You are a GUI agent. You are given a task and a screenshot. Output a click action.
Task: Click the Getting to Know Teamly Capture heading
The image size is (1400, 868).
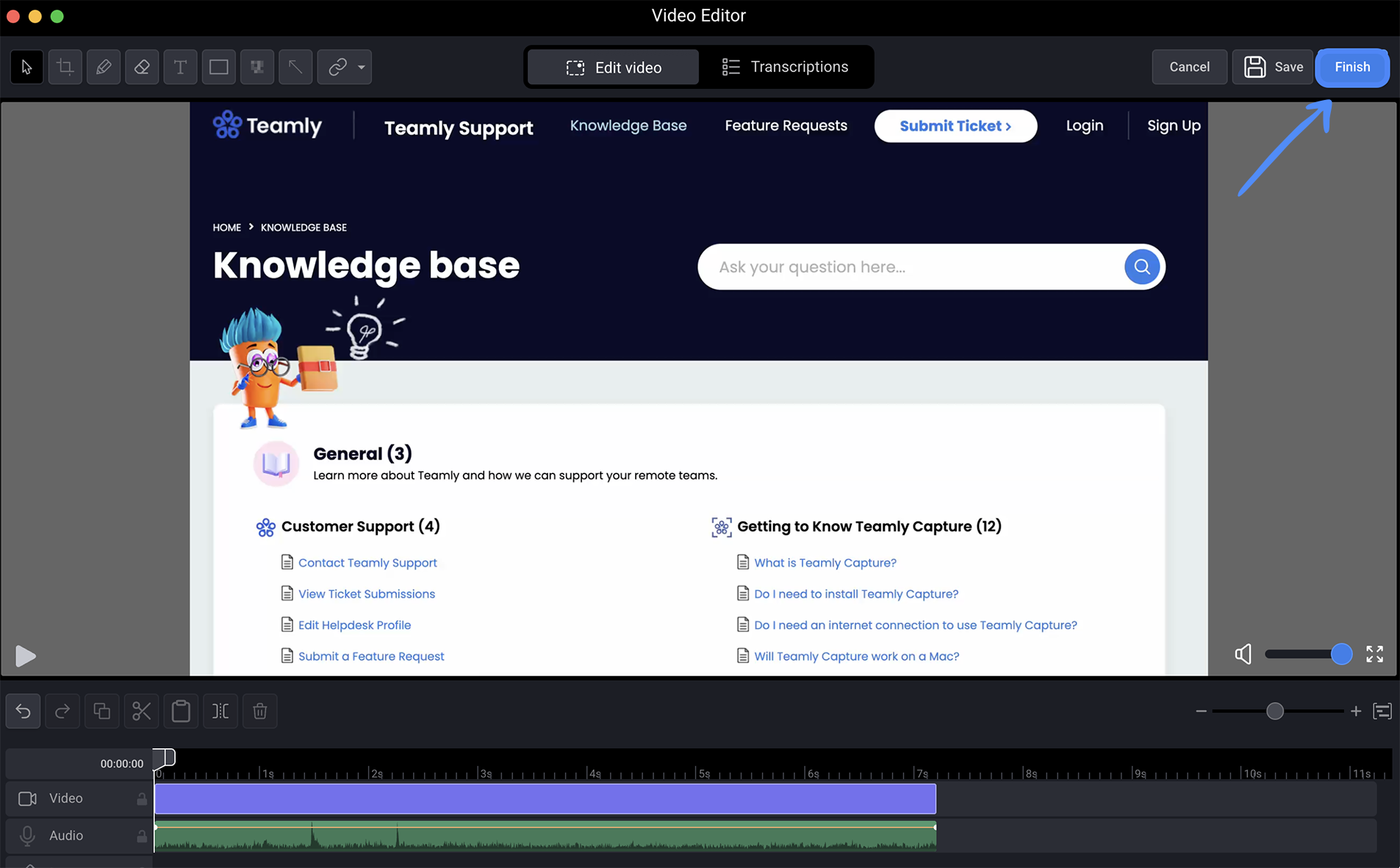pyautogui.click(x=869, y=526)
